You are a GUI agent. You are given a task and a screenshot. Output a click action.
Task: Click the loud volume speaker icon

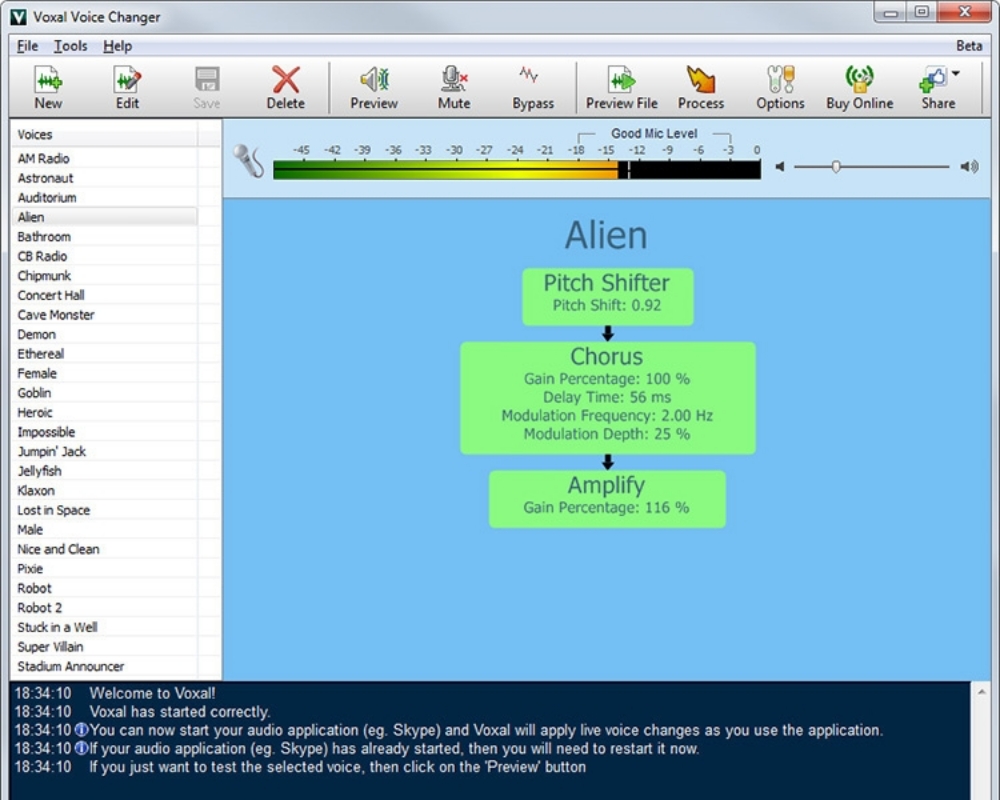[x=969, y=167]
